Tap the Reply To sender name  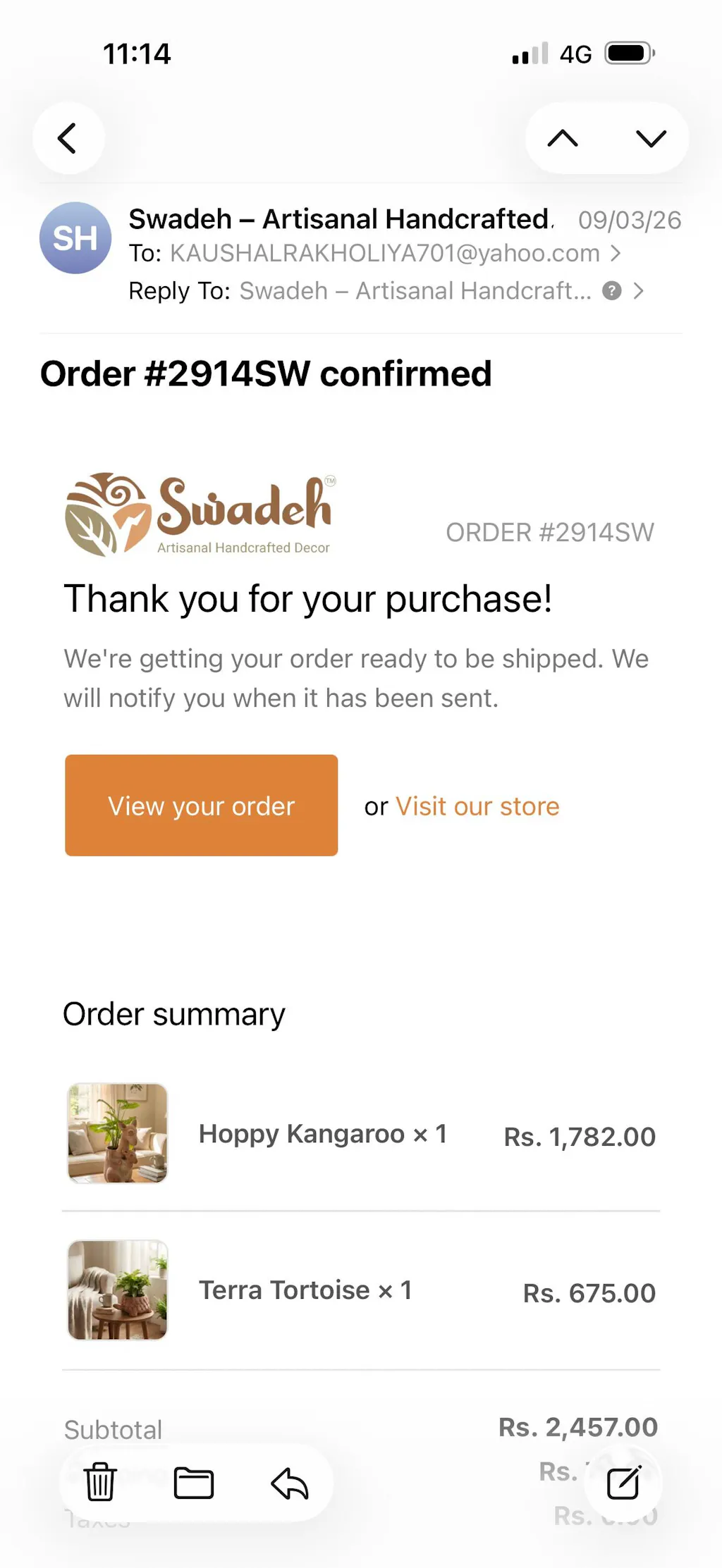pyautogui.click(x=415, y=290)
